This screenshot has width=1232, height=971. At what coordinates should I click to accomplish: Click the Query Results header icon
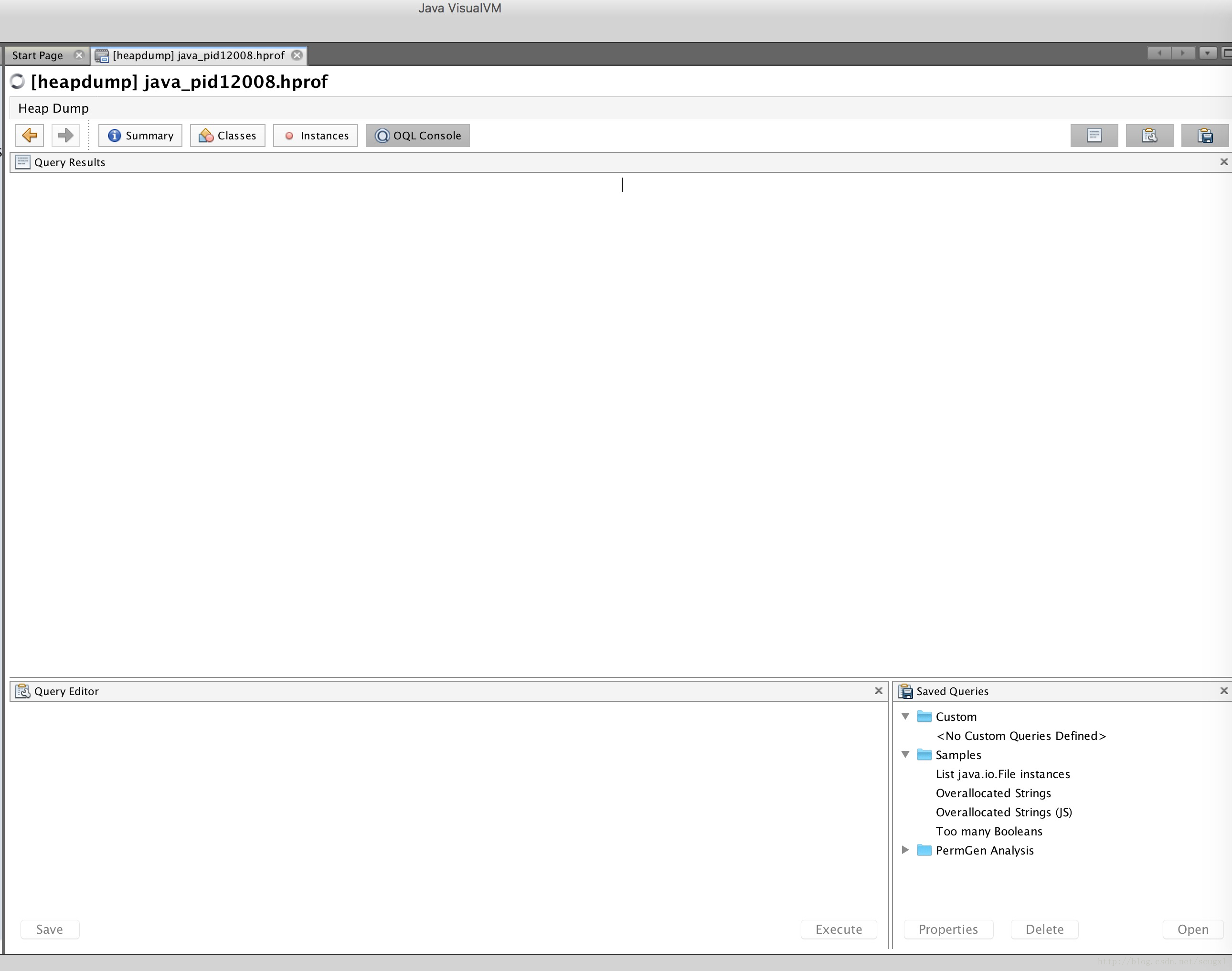coord(23,162)
